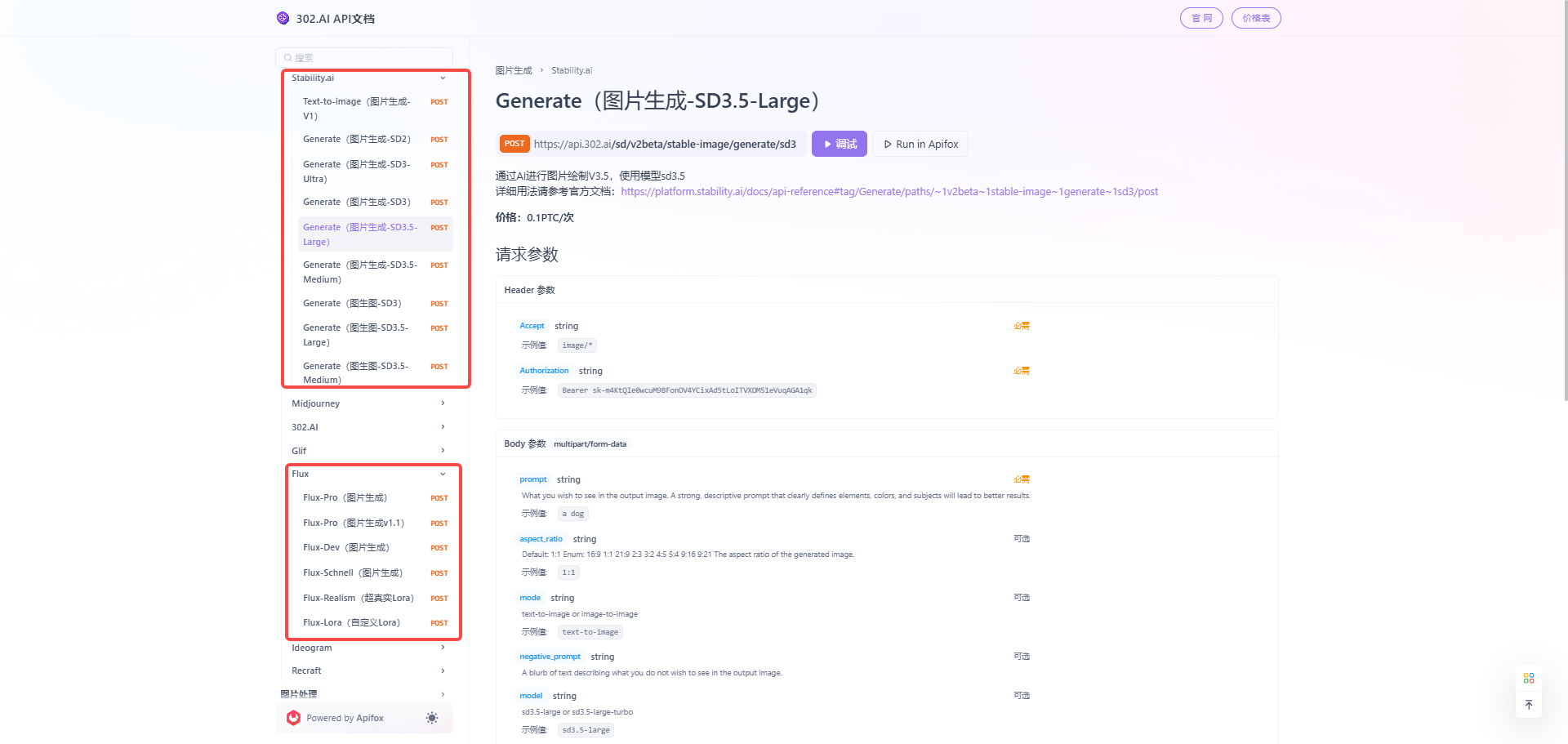Open Flux-Pro (图片生成v1.1) page
The image size is (1568, 744).
coord(374,523)
